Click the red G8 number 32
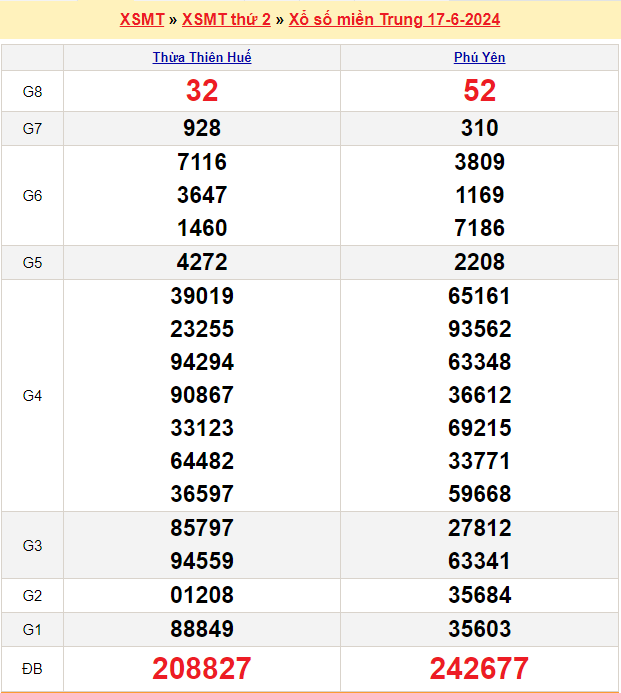Viewport: 621px width, 693px height. 202,91
